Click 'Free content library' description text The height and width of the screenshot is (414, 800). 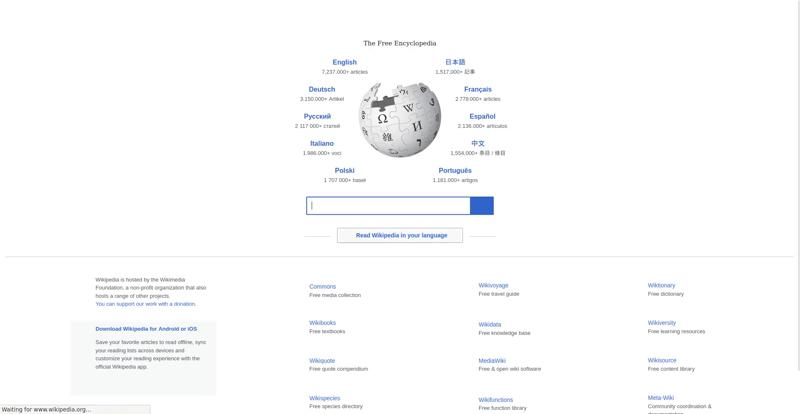pos(671,369)
